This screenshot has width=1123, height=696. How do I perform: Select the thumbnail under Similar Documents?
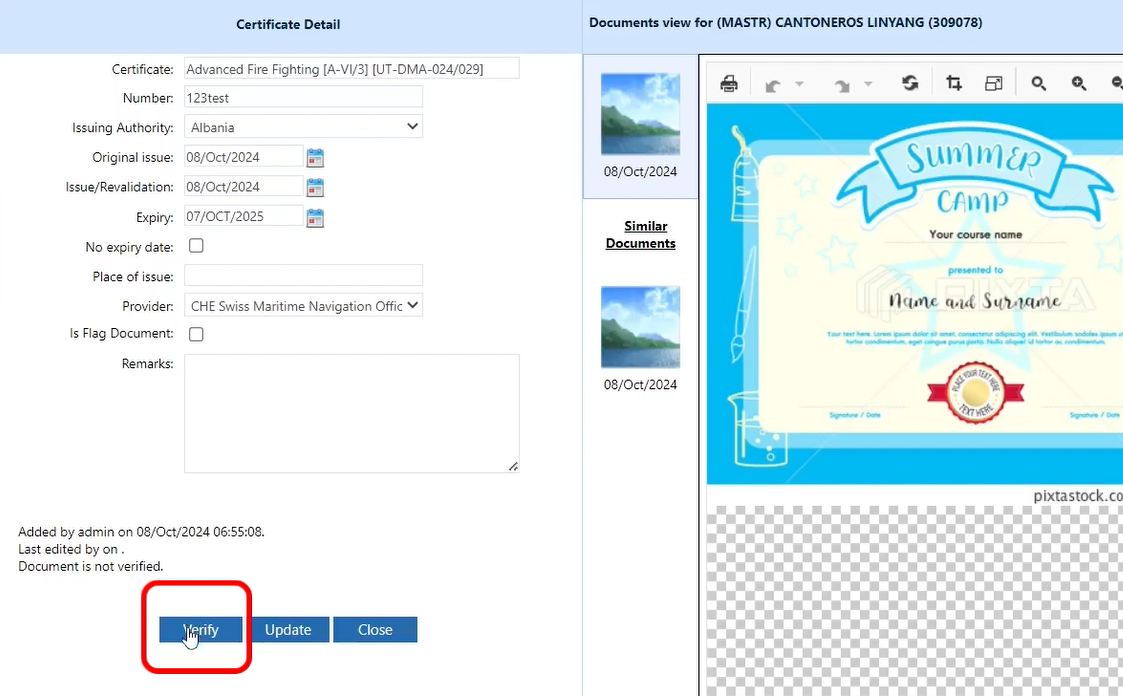(640, 327)
